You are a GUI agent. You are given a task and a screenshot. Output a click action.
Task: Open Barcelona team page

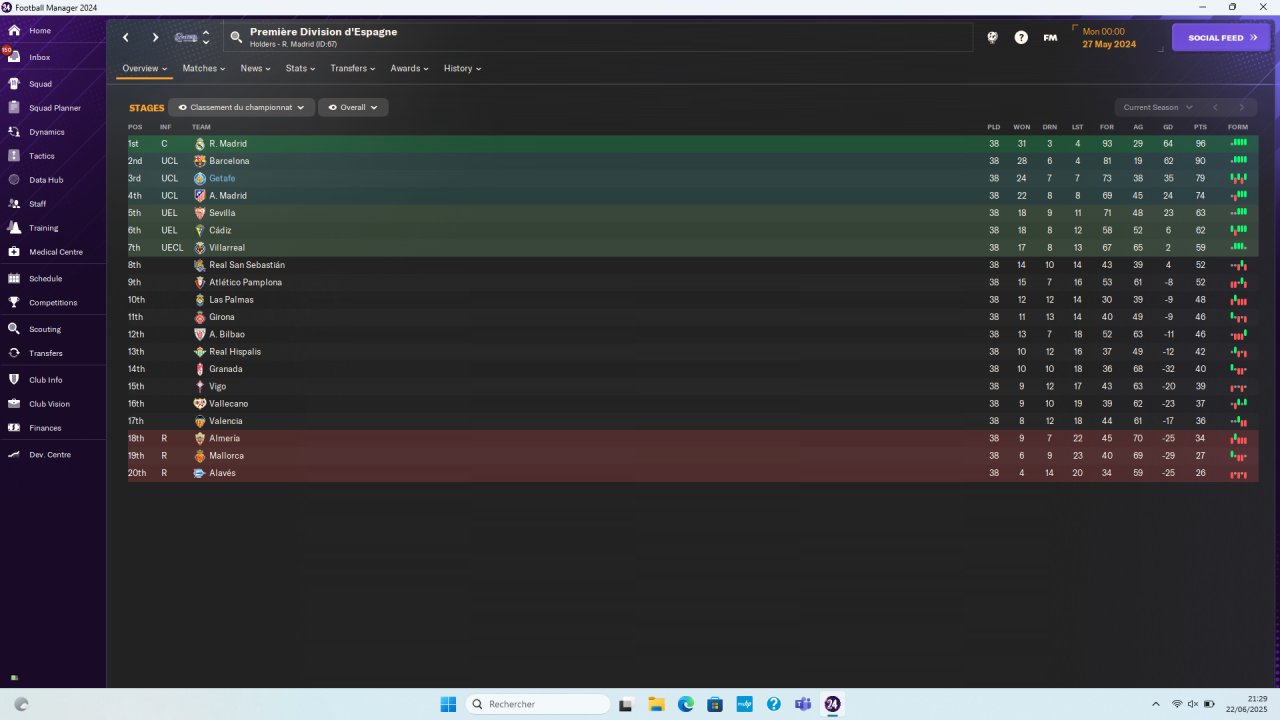pos(229,161)
